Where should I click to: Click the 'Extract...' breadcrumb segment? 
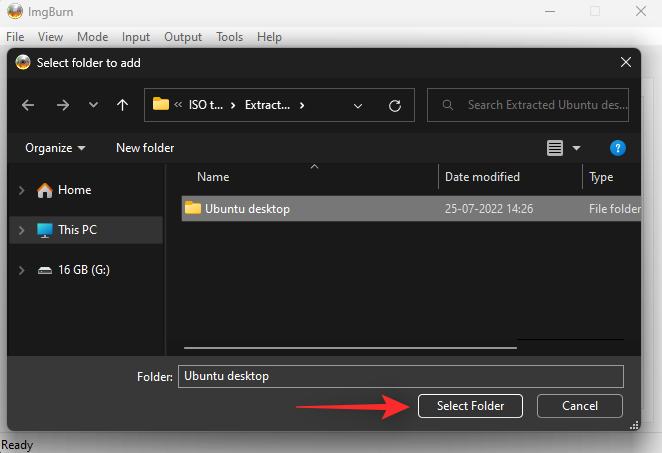[267, 105]
